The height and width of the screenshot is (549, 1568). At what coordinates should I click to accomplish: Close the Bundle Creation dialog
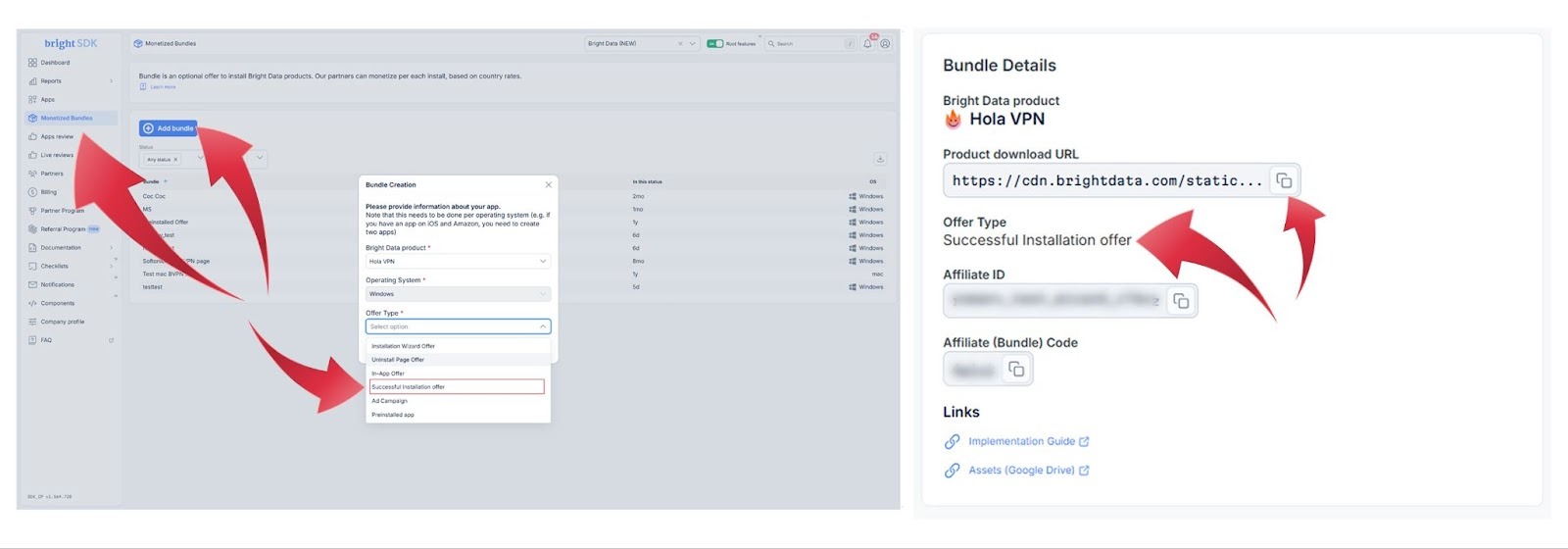coord(548,184)
